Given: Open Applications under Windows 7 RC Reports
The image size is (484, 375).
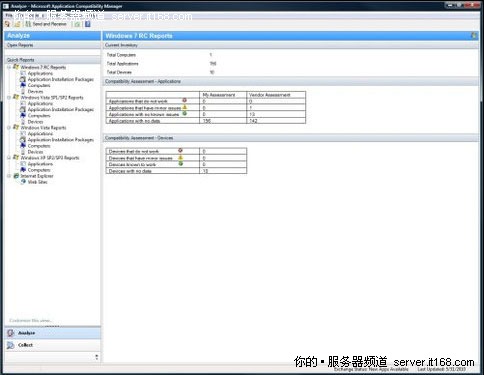Looking at the screenshot, I should coord(40,73).
